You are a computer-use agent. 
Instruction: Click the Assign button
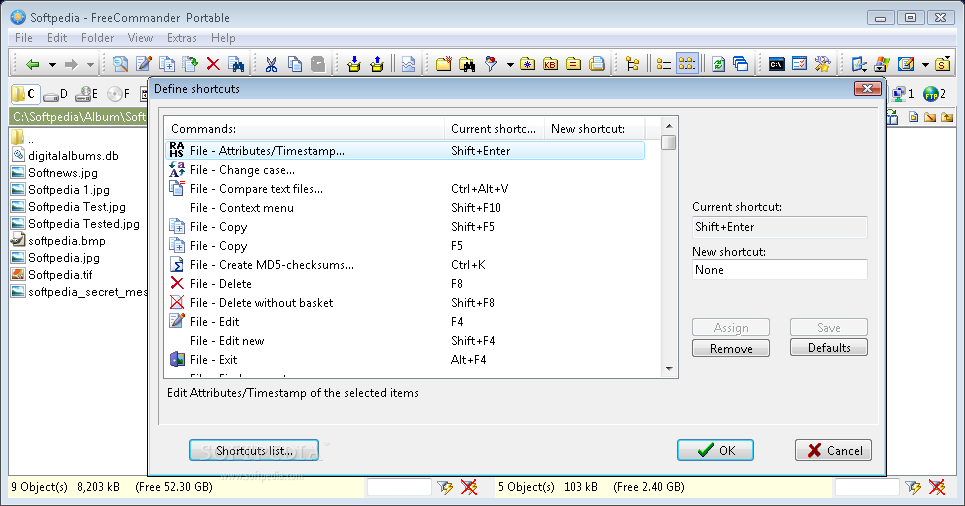tap(731, 327)
